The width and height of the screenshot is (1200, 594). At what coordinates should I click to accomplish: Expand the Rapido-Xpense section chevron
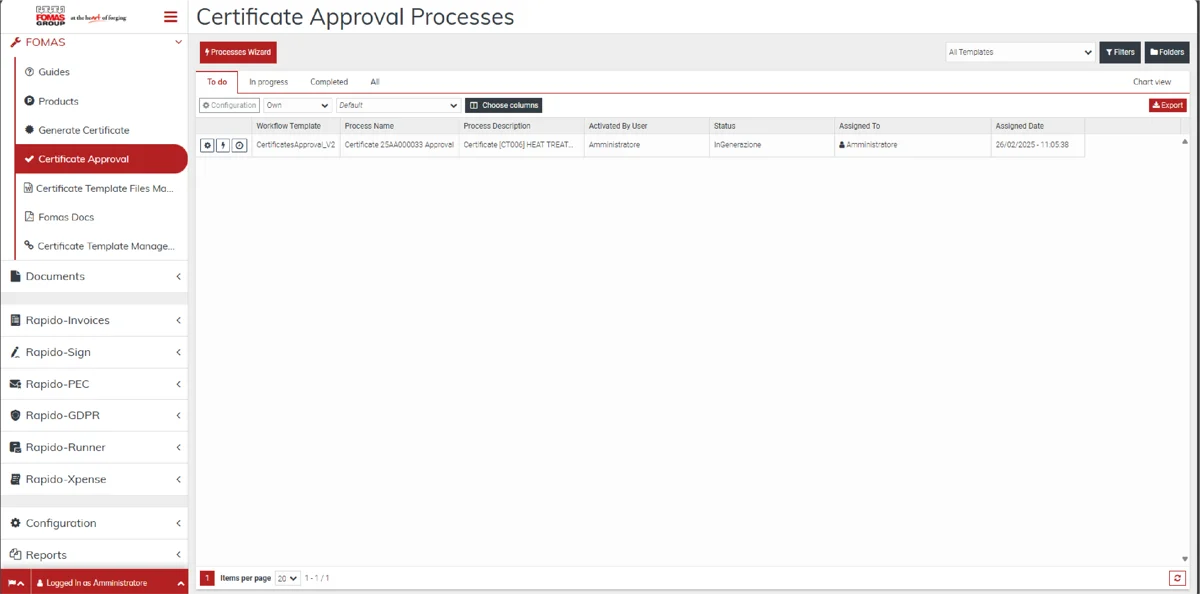tap(178, 480)
